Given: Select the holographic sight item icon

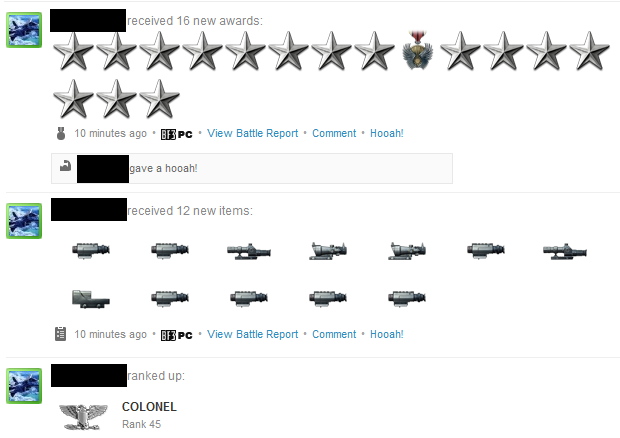Looking at the screenshot, I should (91, 298).
